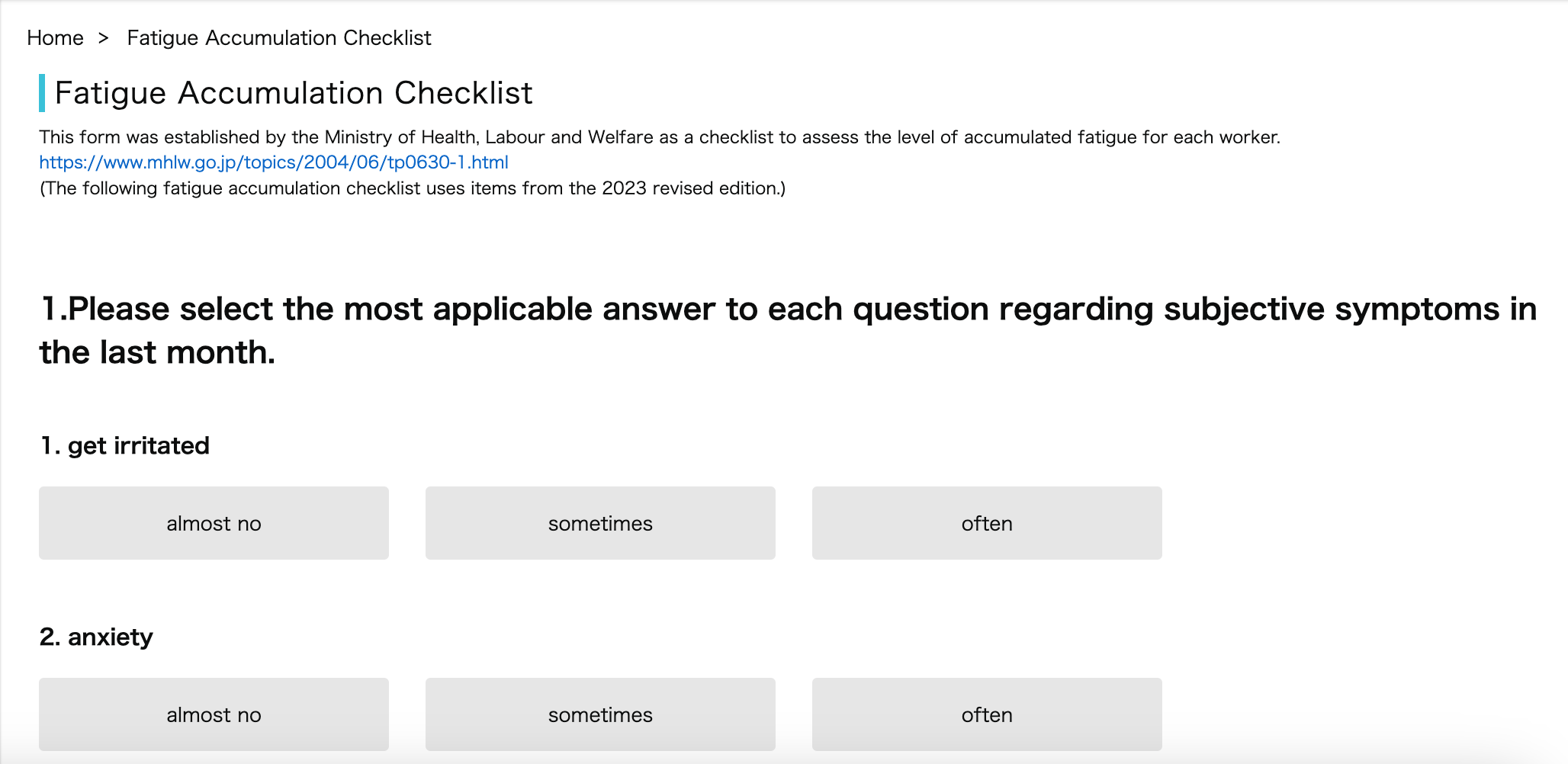The width and height of the screenshot is (1568, 764).
Task: Click the breadcrumb separator arrow
Action: (104, 37)
